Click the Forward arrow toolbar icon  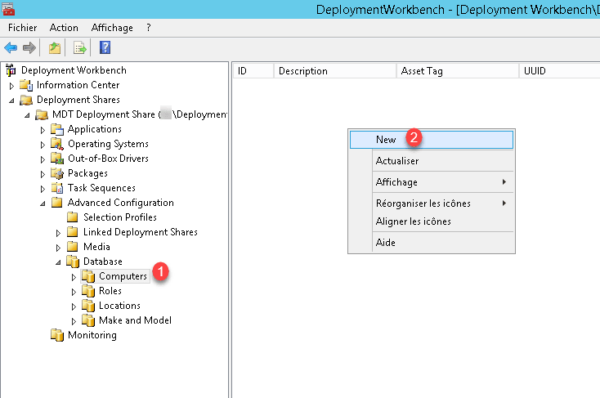(x=29, y=48)
